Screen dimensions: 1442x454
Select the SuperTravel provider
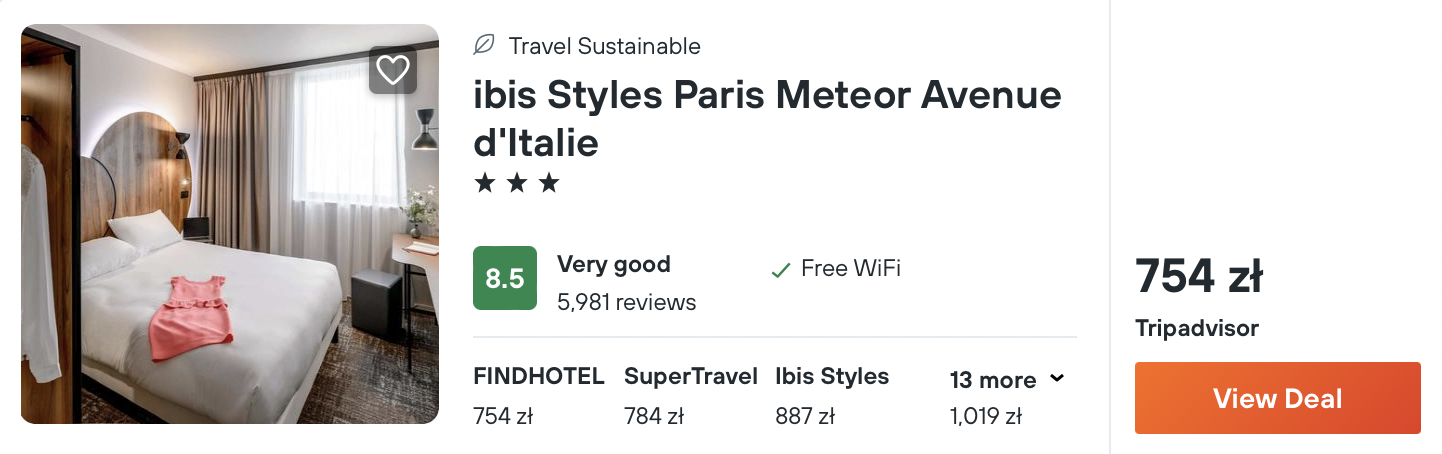(690, 377)
